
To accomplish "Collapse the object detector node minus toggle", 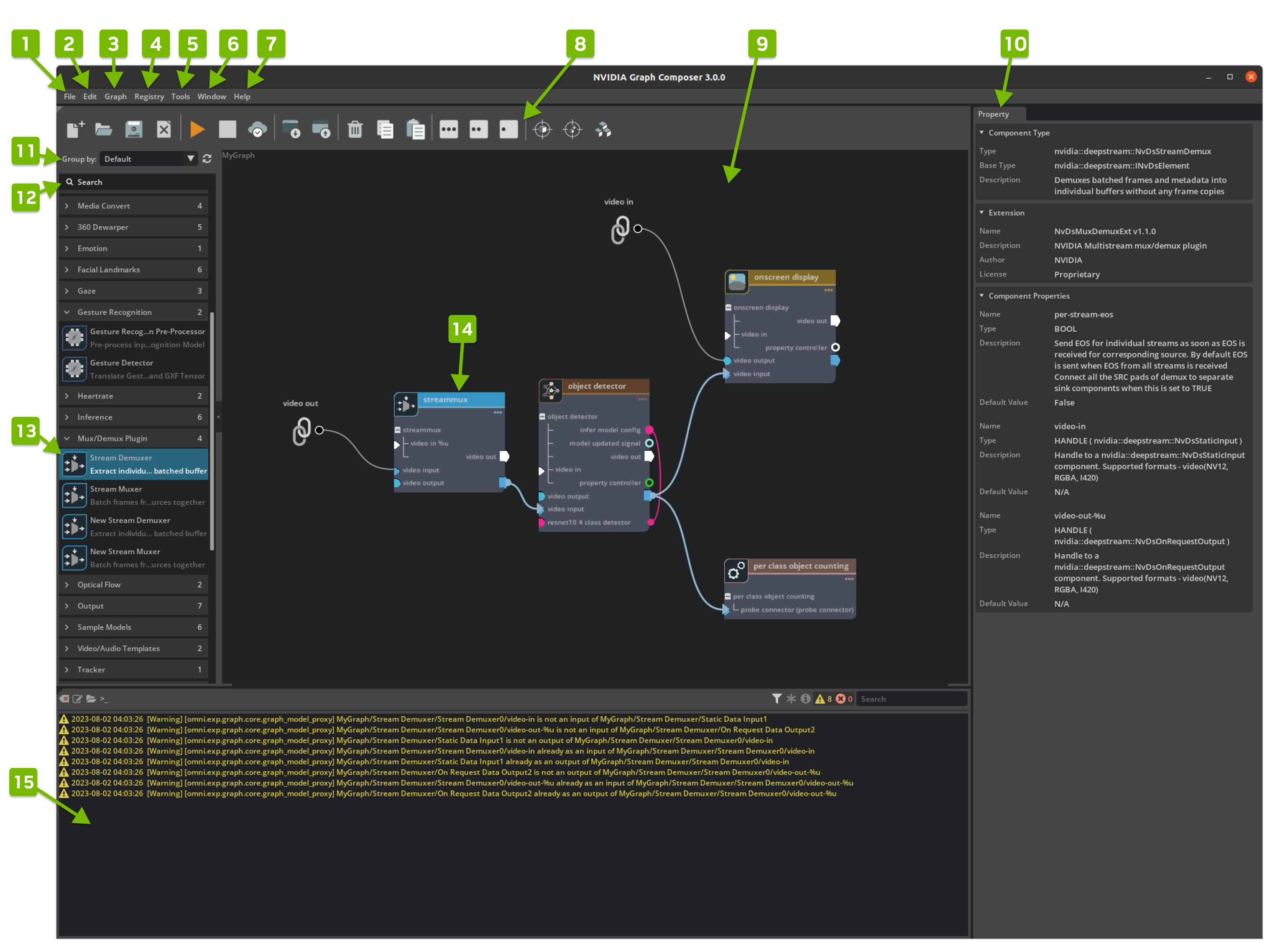I will [542, 416].
